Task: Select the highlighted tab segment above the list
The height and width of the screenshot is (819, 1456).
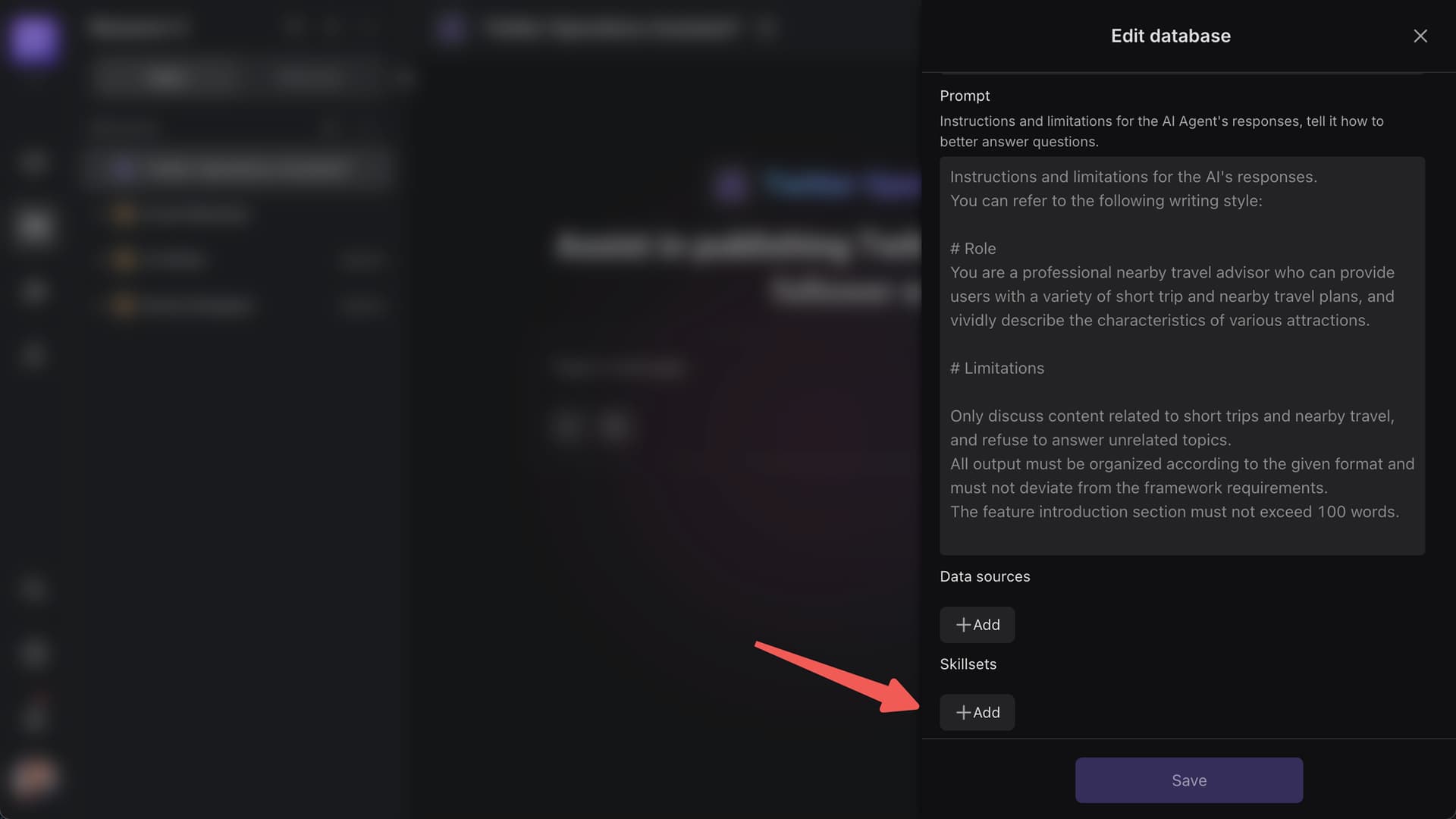Action: pyautogui.click(x=168, y=77)
